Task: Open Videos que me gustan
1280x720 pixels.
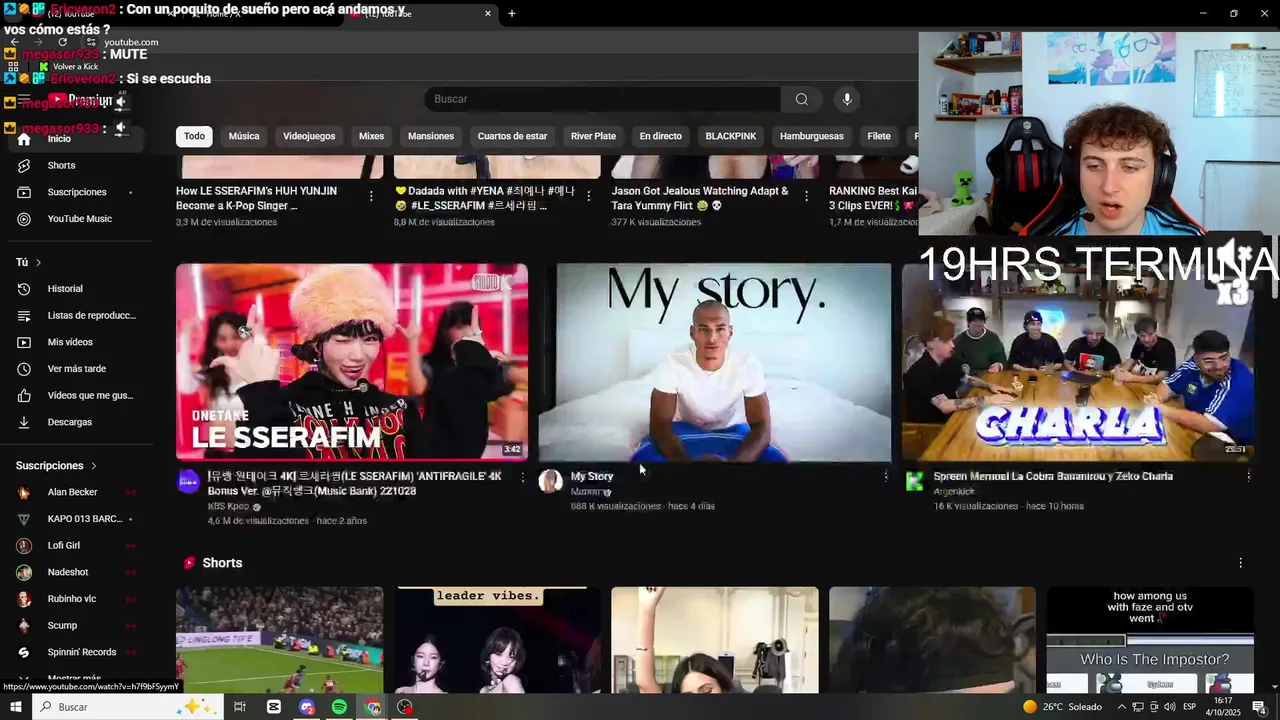Action: tap(78, 396)
